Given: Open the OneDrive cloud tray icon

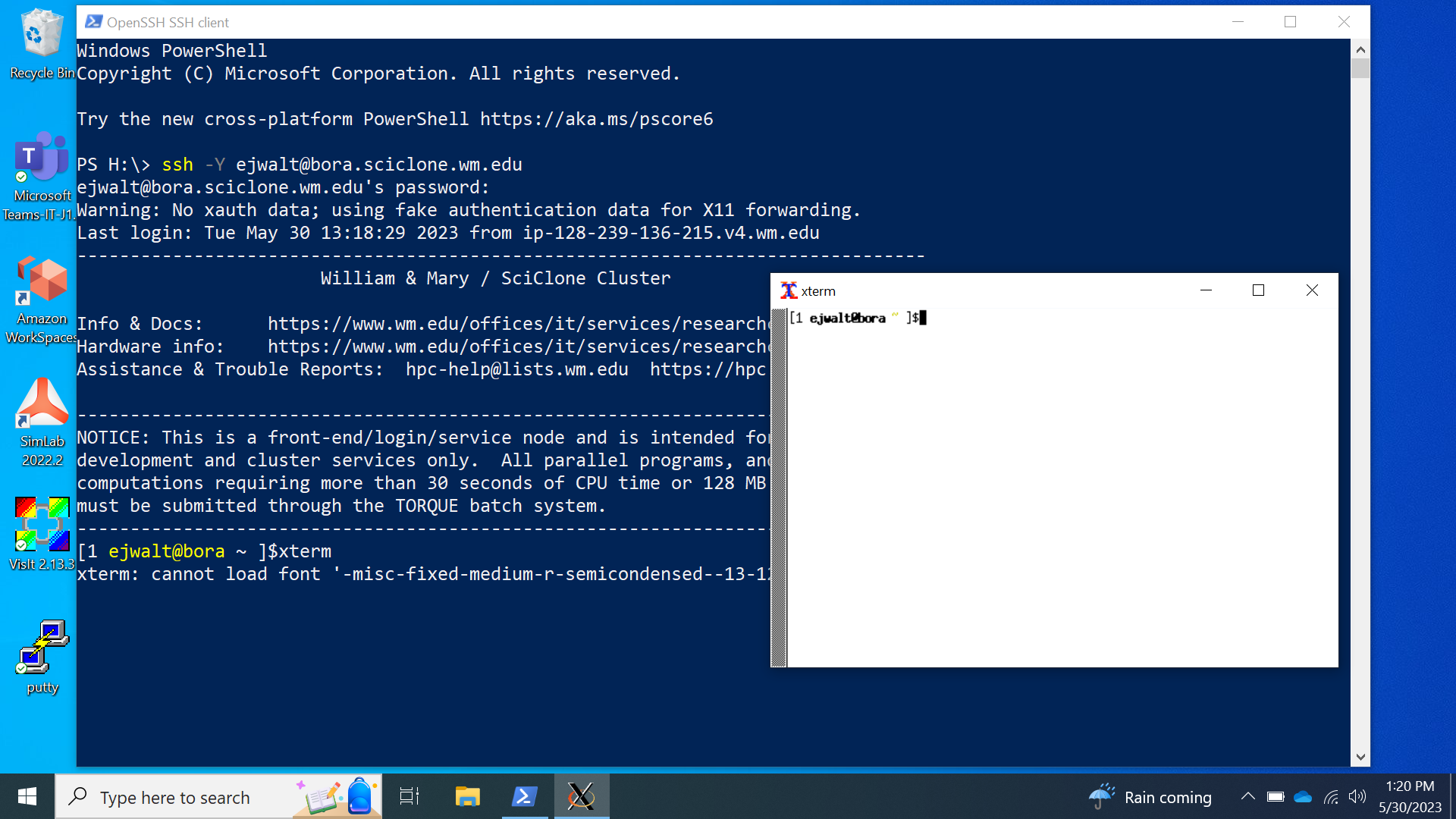Looking at the screenshot, I should coord(1303,796).
